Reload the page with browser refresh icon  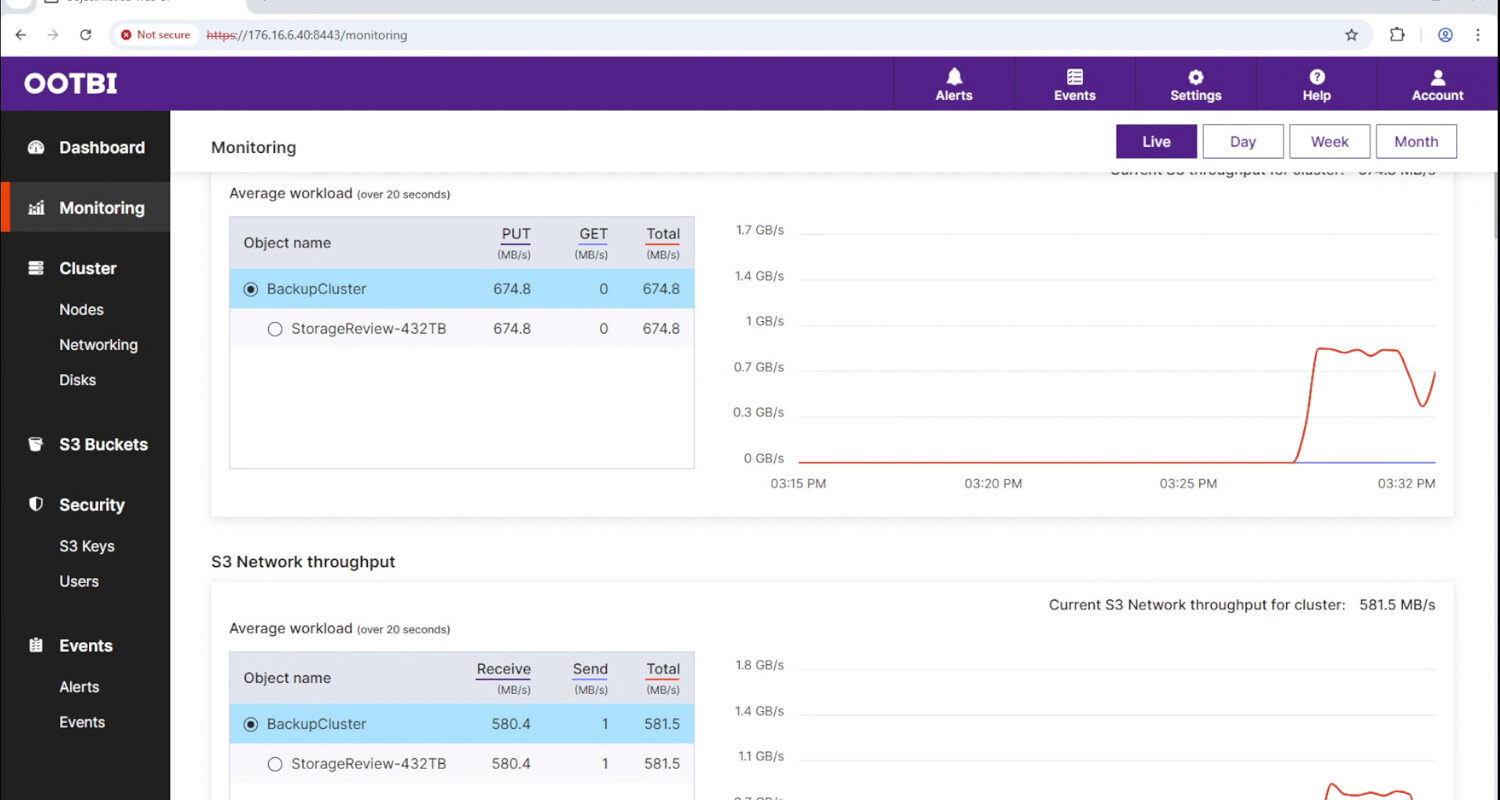pos(85,35)
